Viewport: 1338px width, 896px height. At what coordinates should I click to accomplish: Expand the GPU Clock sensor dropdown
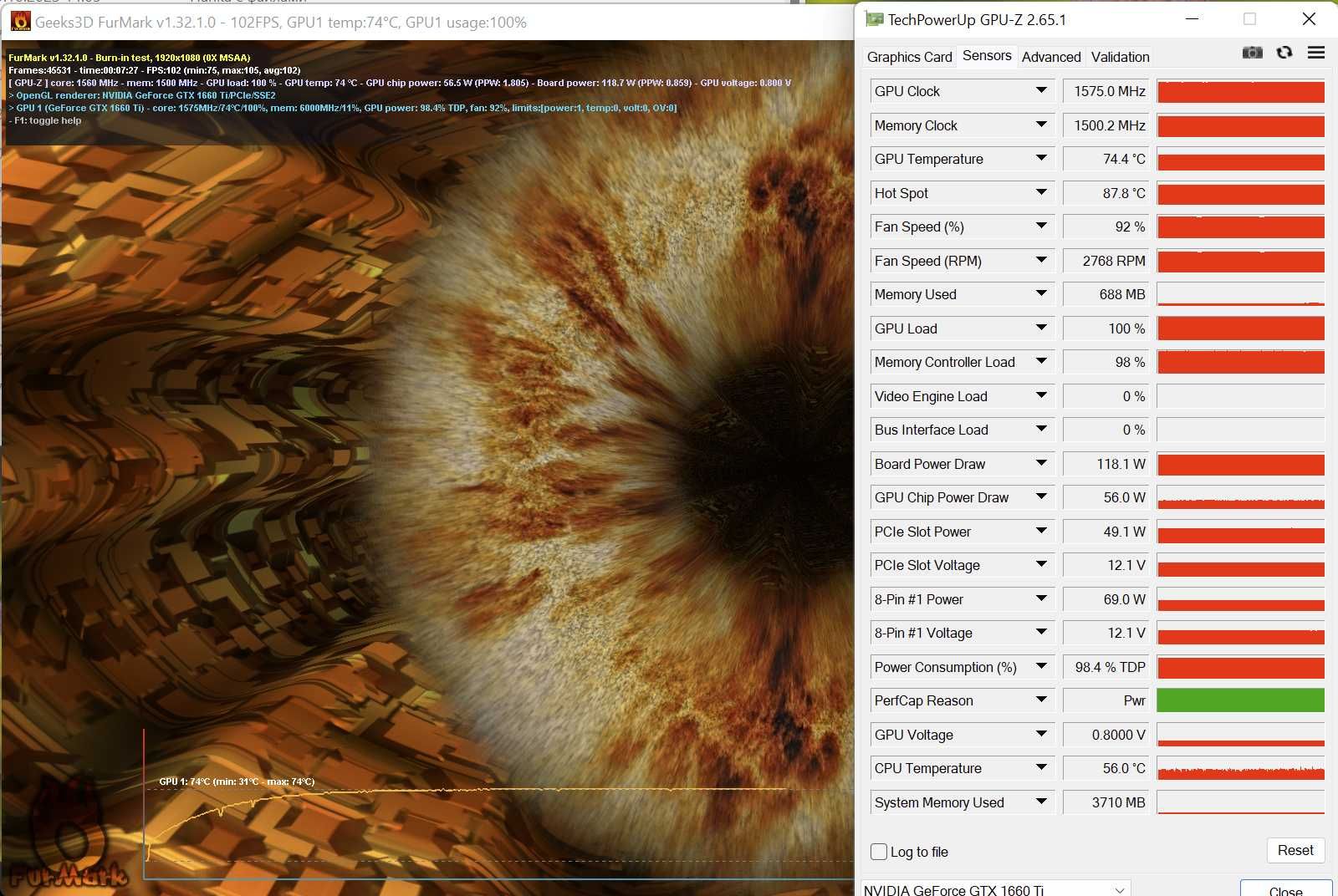coord(1041,90)
